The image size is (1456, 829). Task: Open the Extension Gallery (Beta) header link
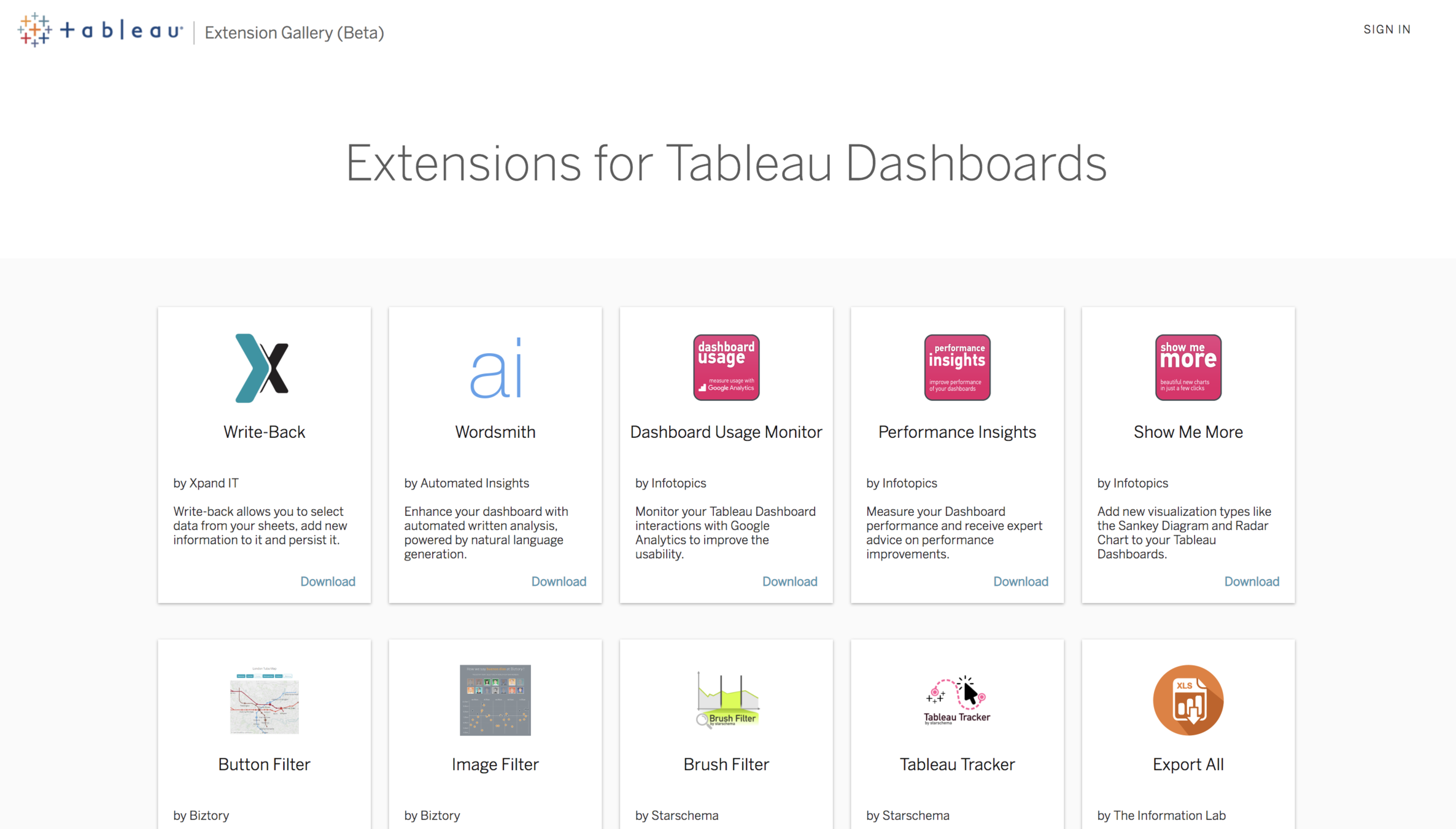(294, 33)
